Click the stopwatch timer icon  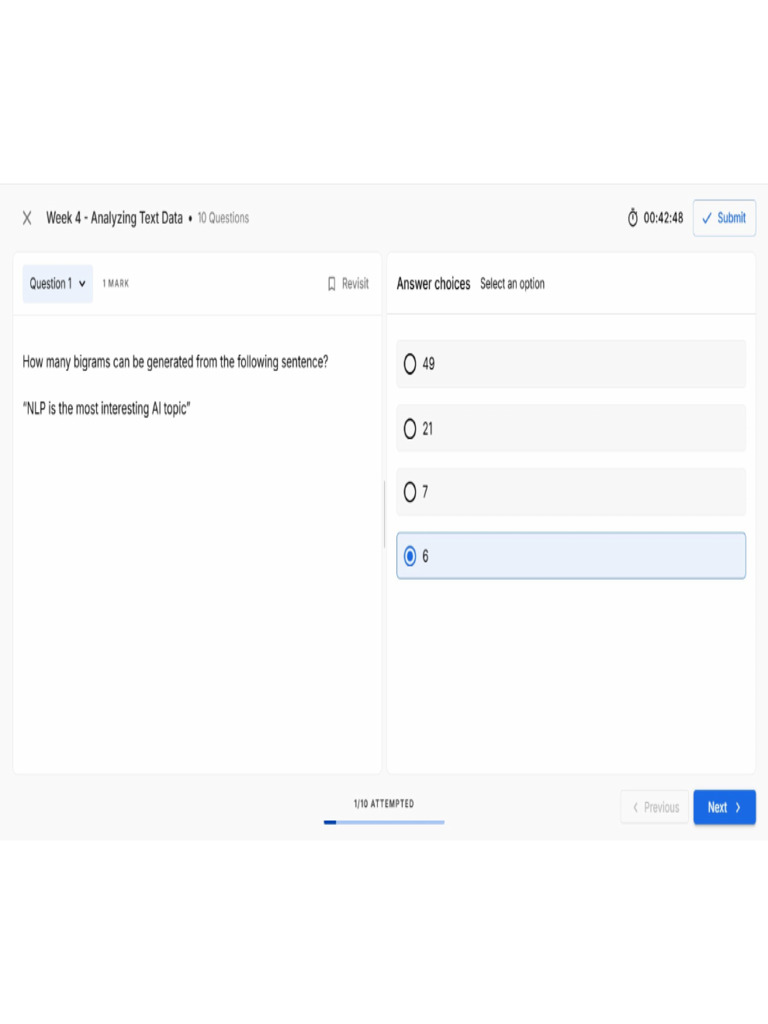632,218
